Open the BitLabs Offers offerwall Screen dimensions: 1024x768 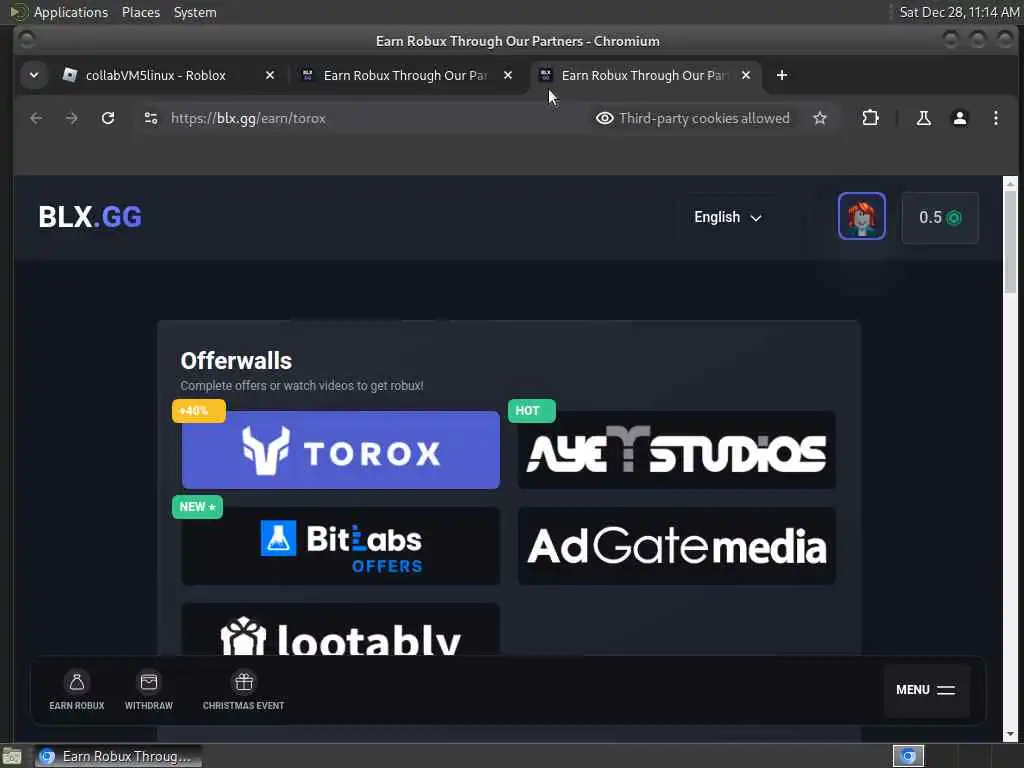tap(341, 546)
